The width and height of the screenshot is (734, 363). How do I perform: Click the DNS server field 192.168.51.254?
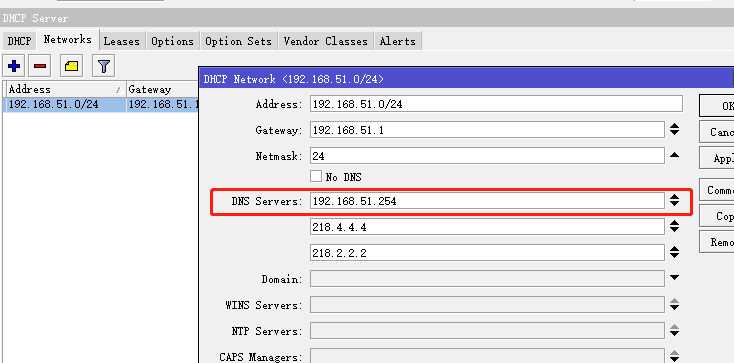tap(487, 201)
